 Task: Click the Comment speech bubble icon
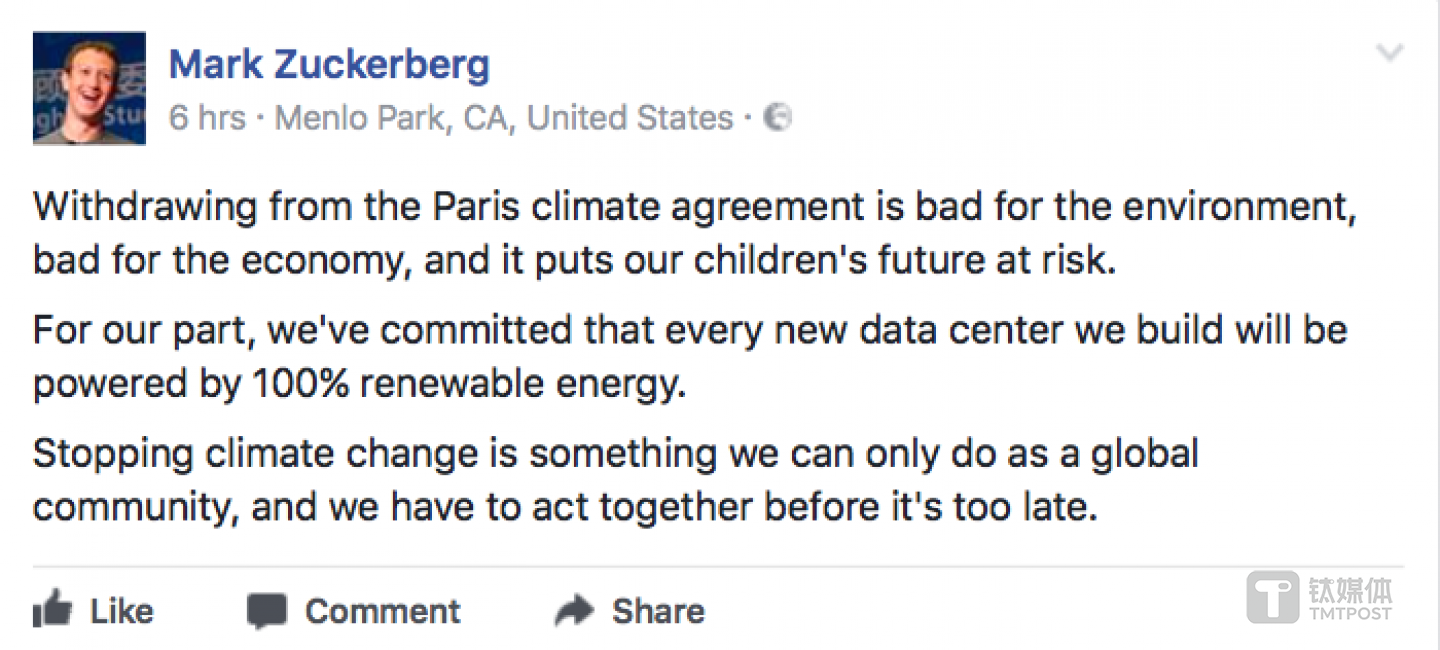pos(267,611)
